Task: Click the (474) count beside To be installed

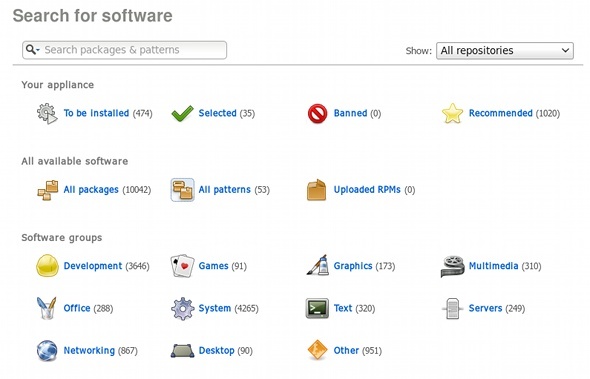Action: (x=143, y=113)
